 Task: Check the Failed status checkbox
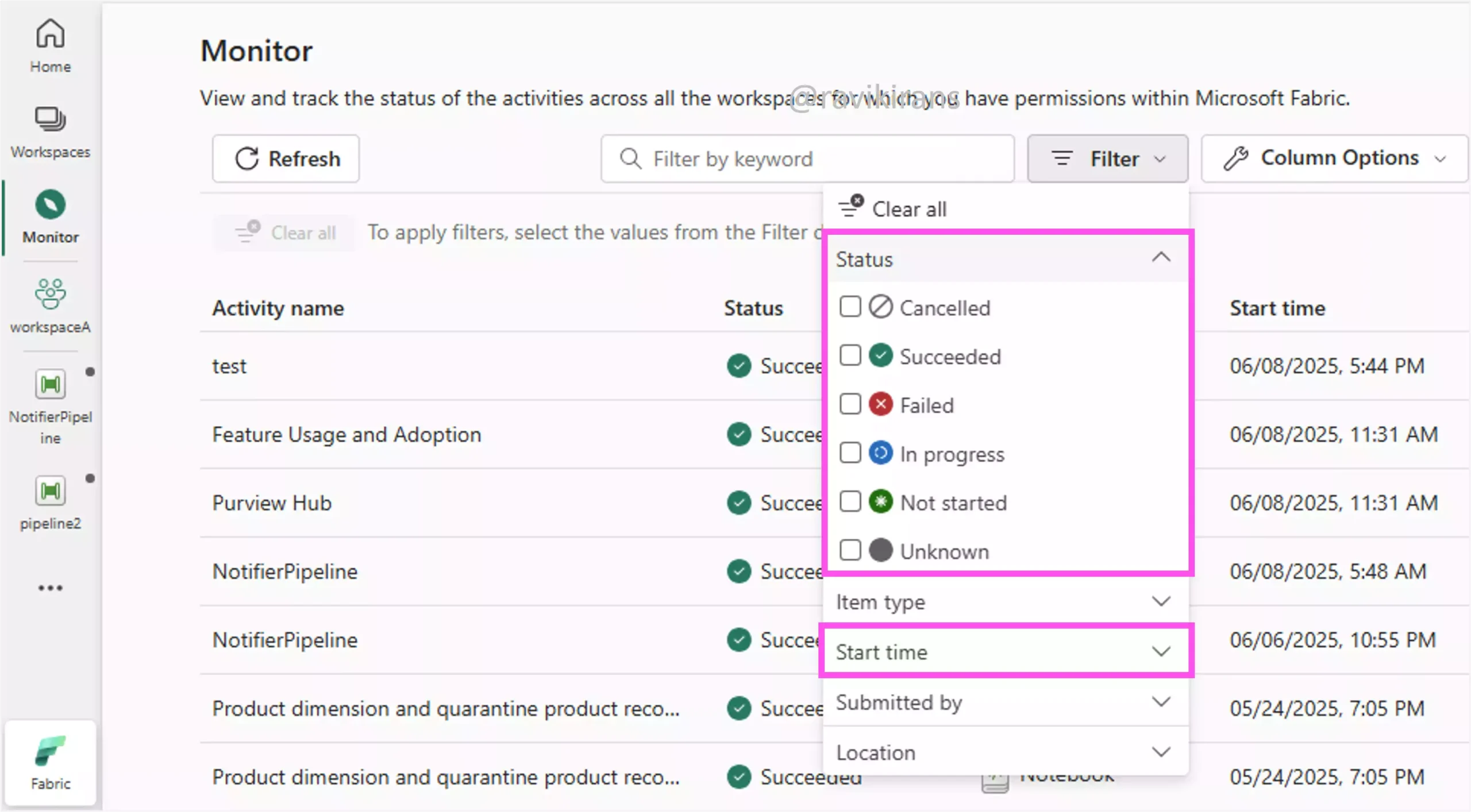(x=850, y=405)
